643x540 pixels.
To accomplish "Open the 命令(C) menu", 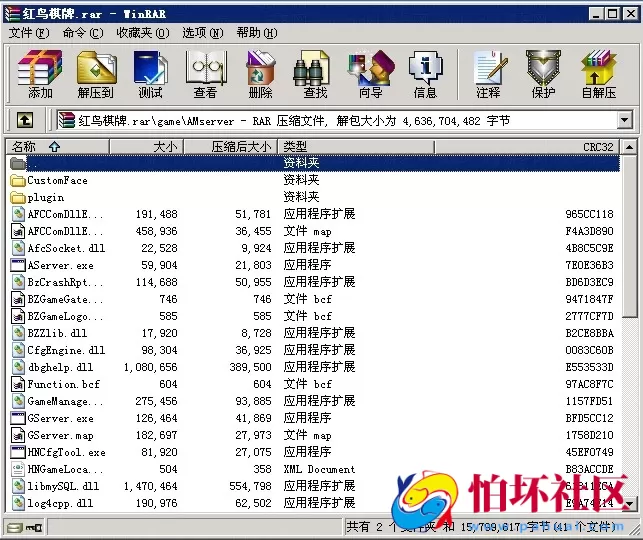I will tap(83, 33).
